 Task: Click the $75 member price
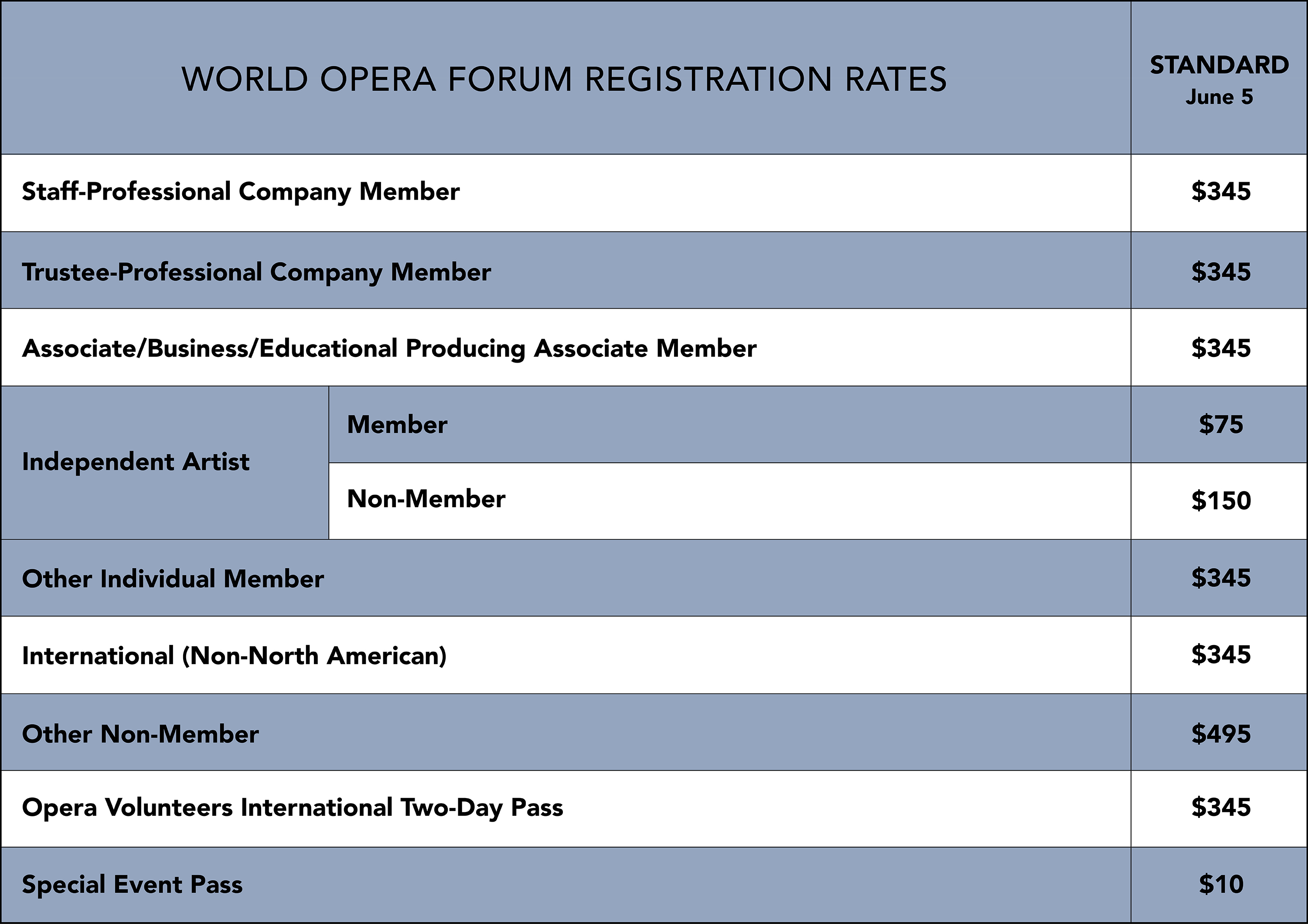point(1221,425)
